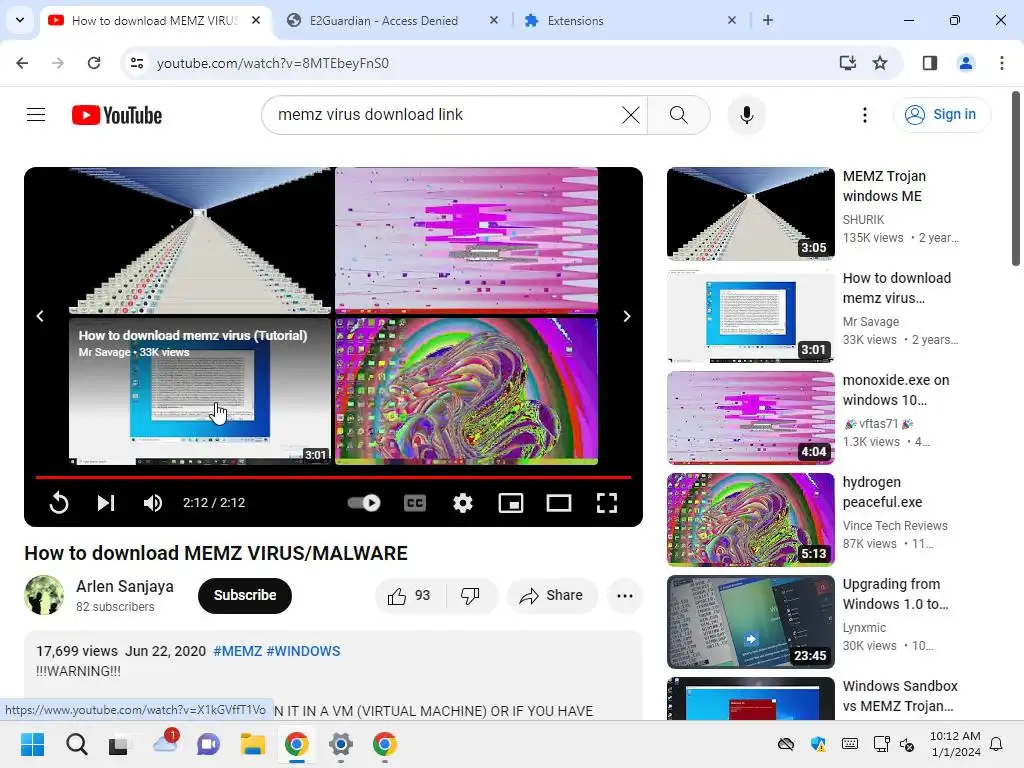Open Chrome three-dot menu
The image size is (1024, 768).
click(1002, 63)
